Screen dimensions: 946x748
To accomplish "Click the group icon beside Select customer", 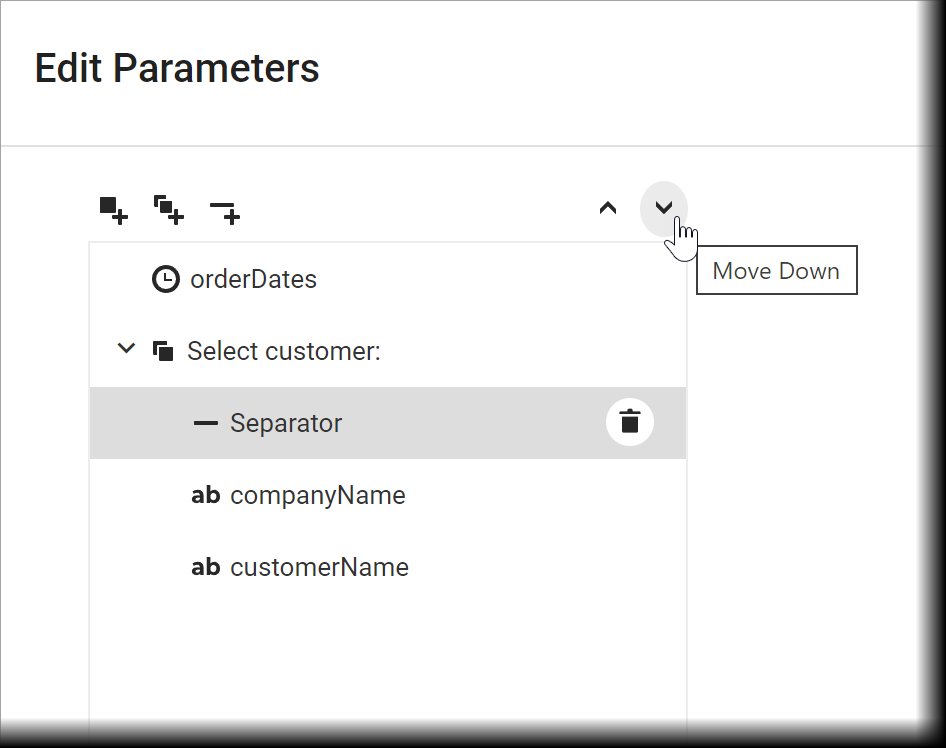I will coord(163,350).
